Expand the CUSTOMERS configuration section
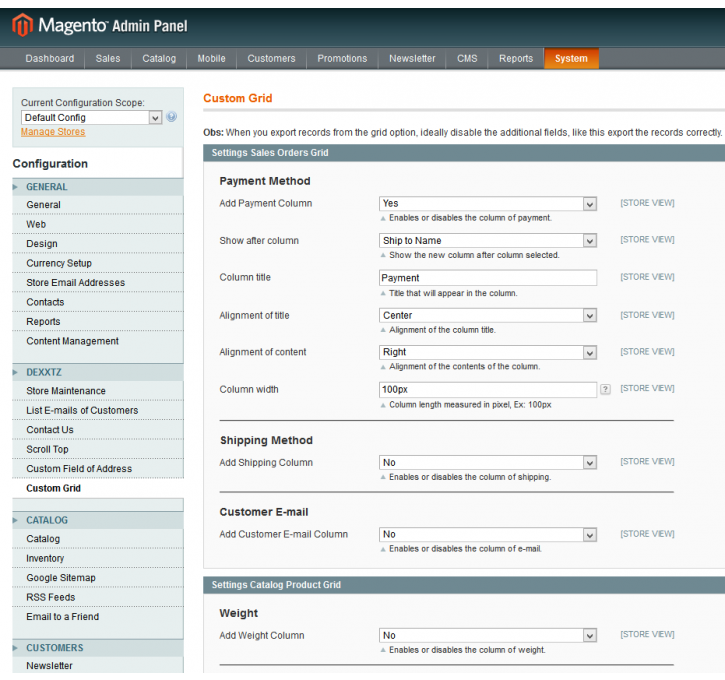 98,648
